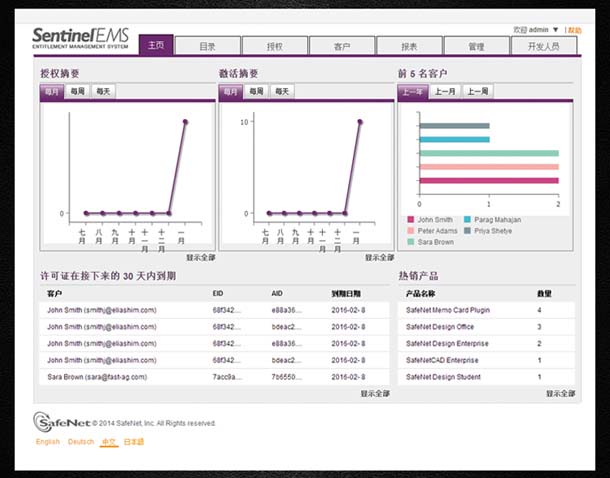610x478 pixels.
Task: Select 每月 in 授权摘要 panel
Action: (x=52, y=92)
